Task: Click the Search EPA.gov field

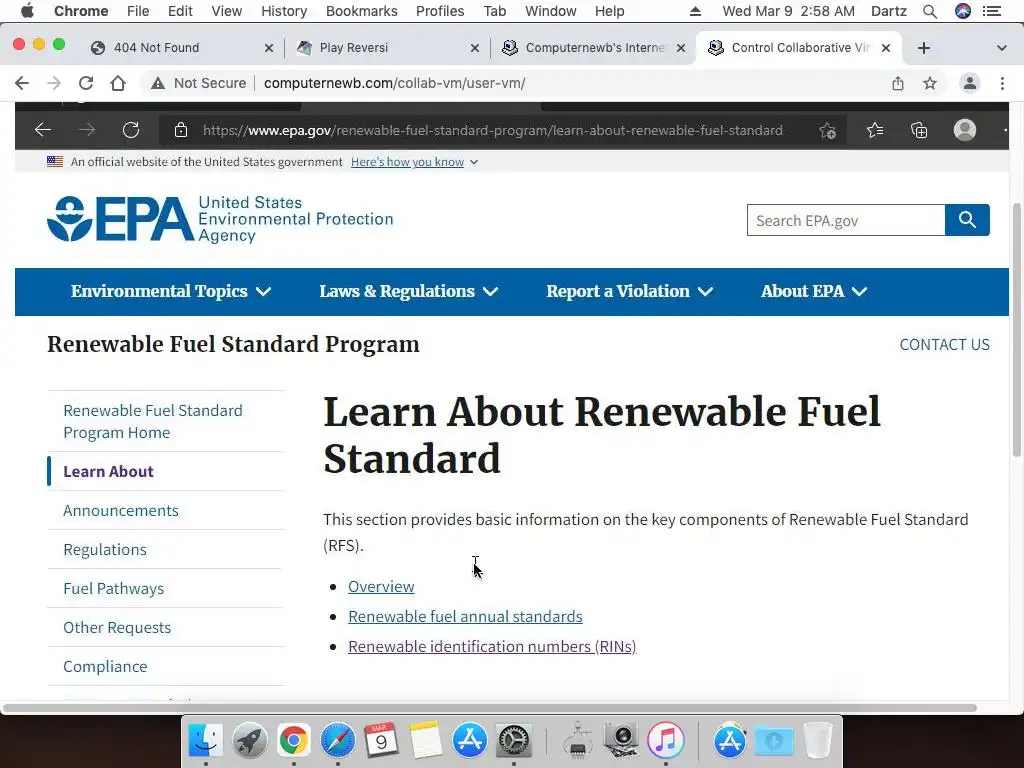Action: tap(846, 220)
